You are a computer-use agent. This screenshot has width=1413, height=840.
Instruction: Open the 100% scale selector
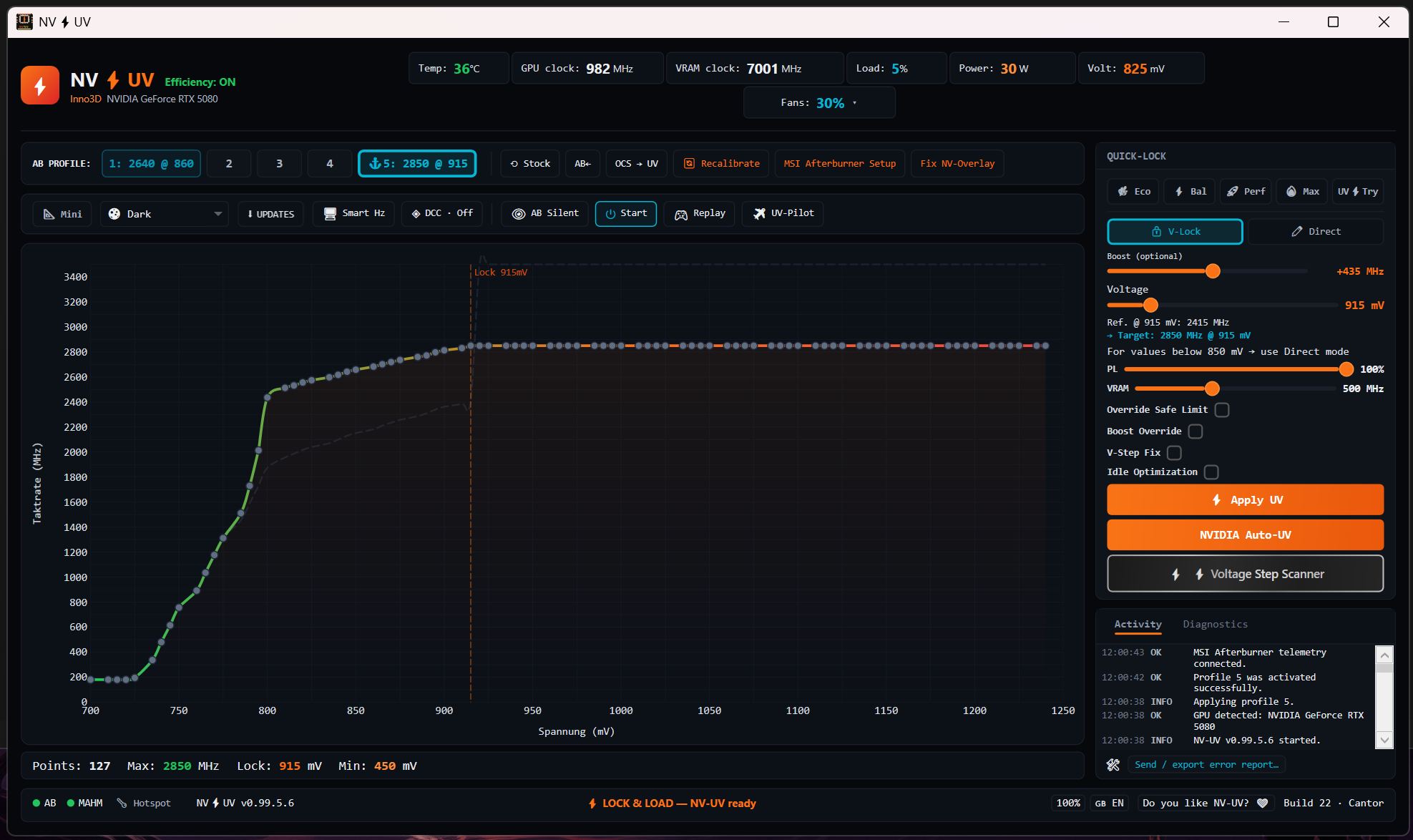(x=1068, y=804)
